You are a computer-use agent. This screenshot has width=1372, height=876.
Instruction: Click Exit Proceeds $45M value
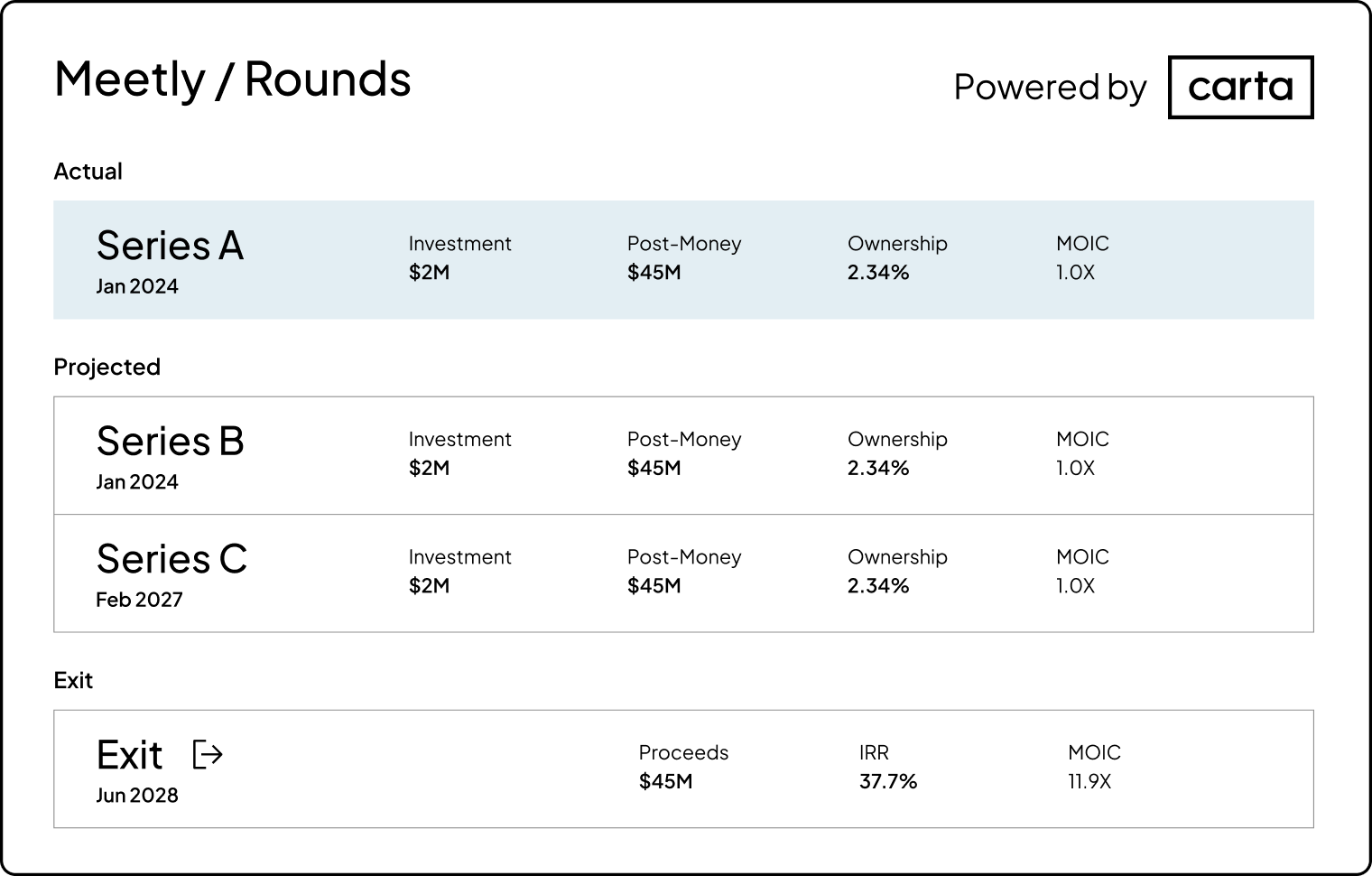pyautogui.click(x=665, y=782)
